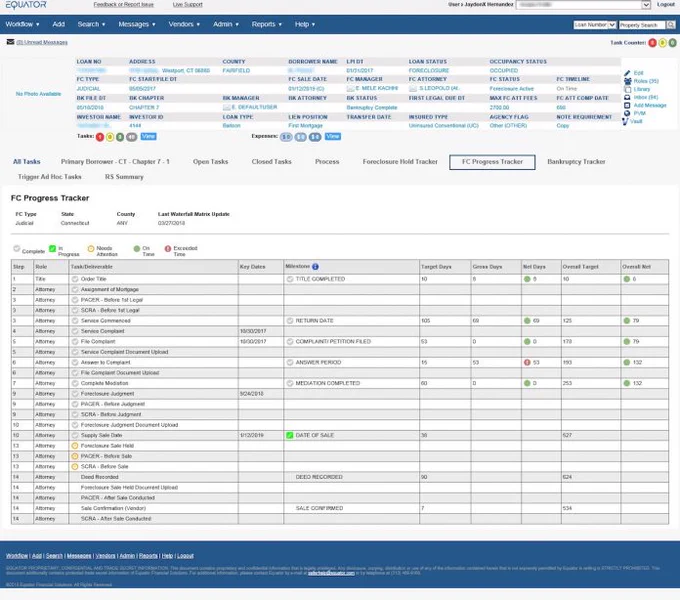The width and height of the screenshot is (680, 600).
Task: Click the Logout link at top
Action: coord(665,4)
